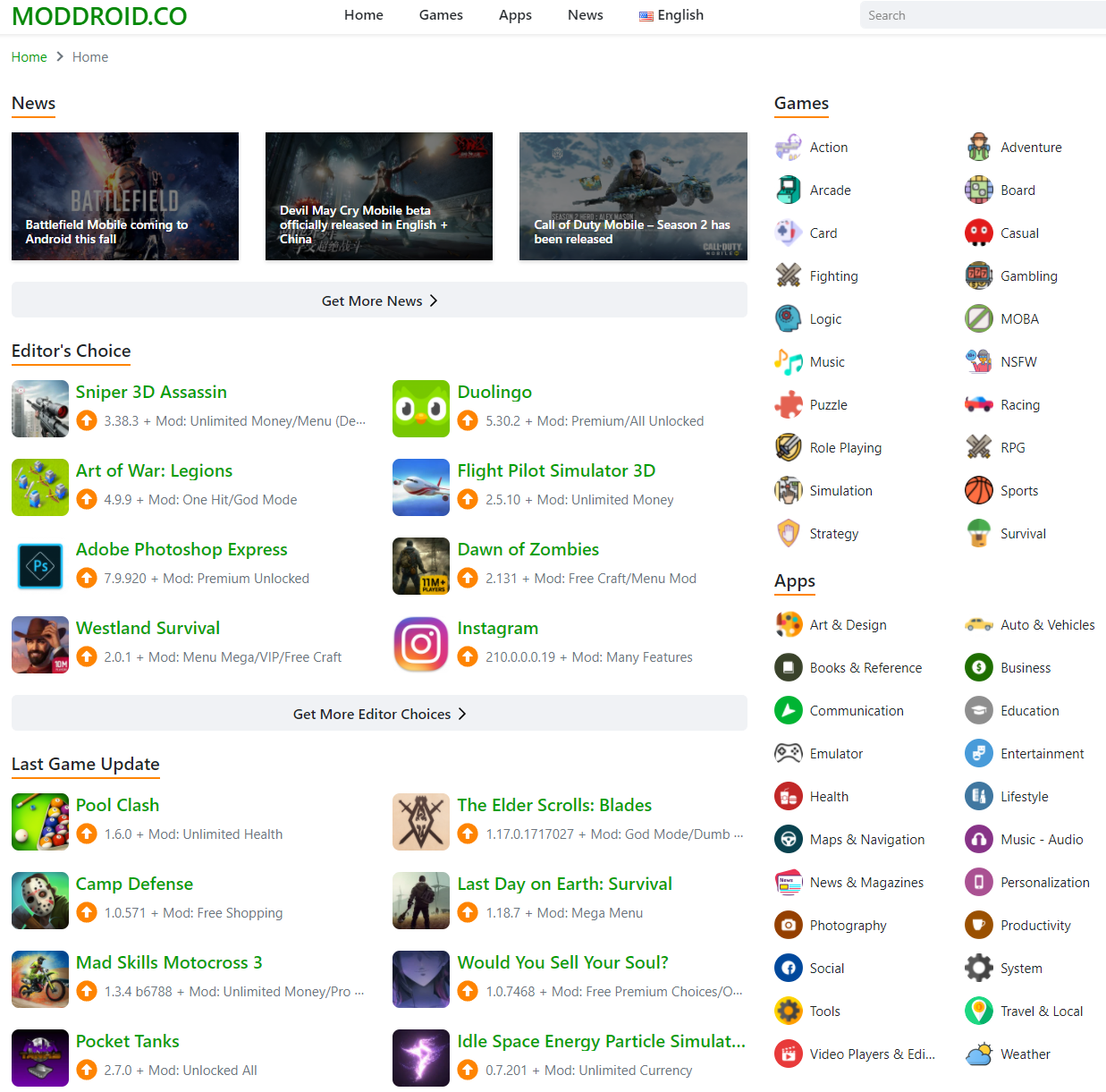The height and width of the screenshot is (1092, 1106).
Task: Click the Pool Clash game thumbnail
Action: (x=40, y=822)
